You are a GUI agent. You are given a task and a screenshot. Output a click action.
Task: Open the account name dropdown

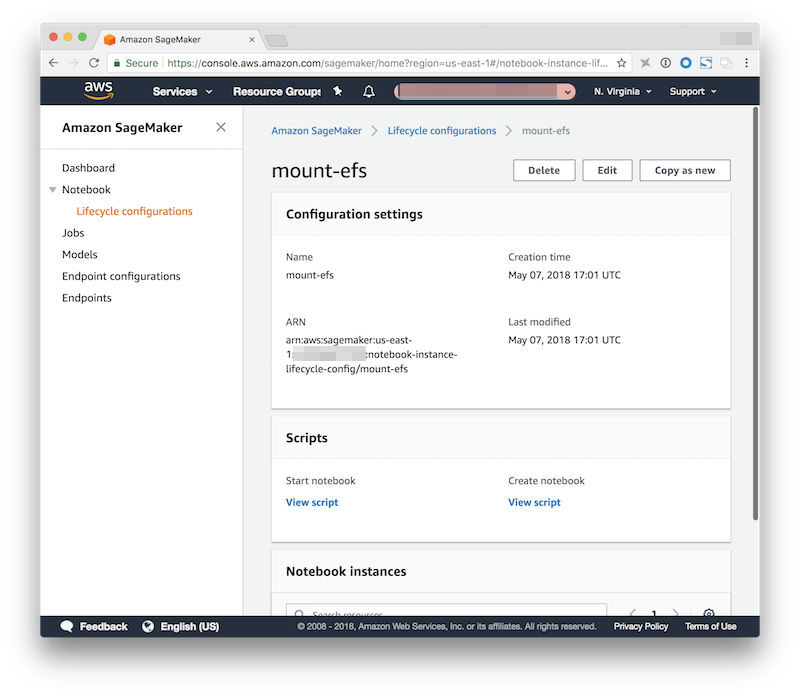pos(485,91)
